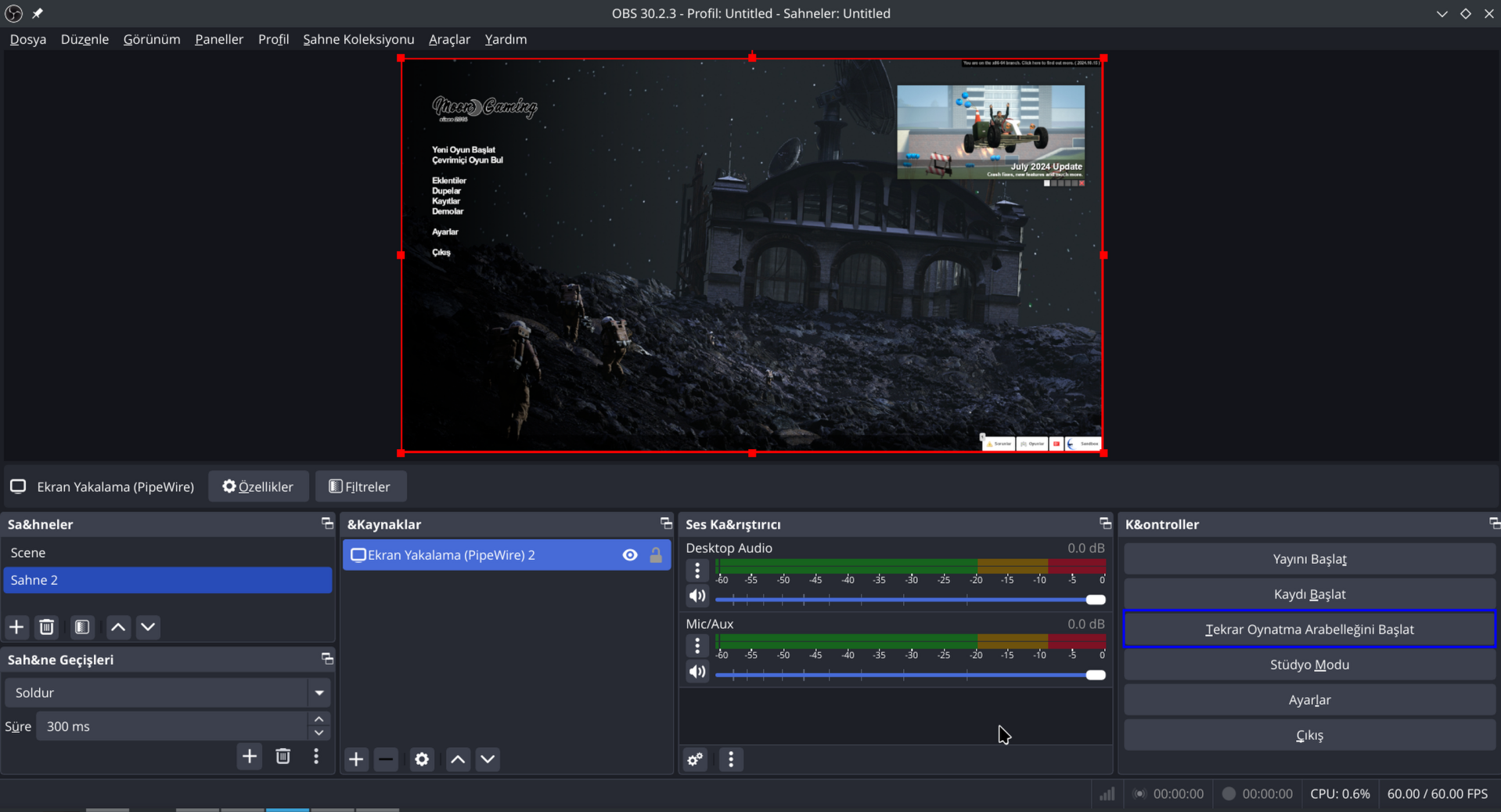
Task: Open Filtreler source filters button
Action: [x=360, y=486]
